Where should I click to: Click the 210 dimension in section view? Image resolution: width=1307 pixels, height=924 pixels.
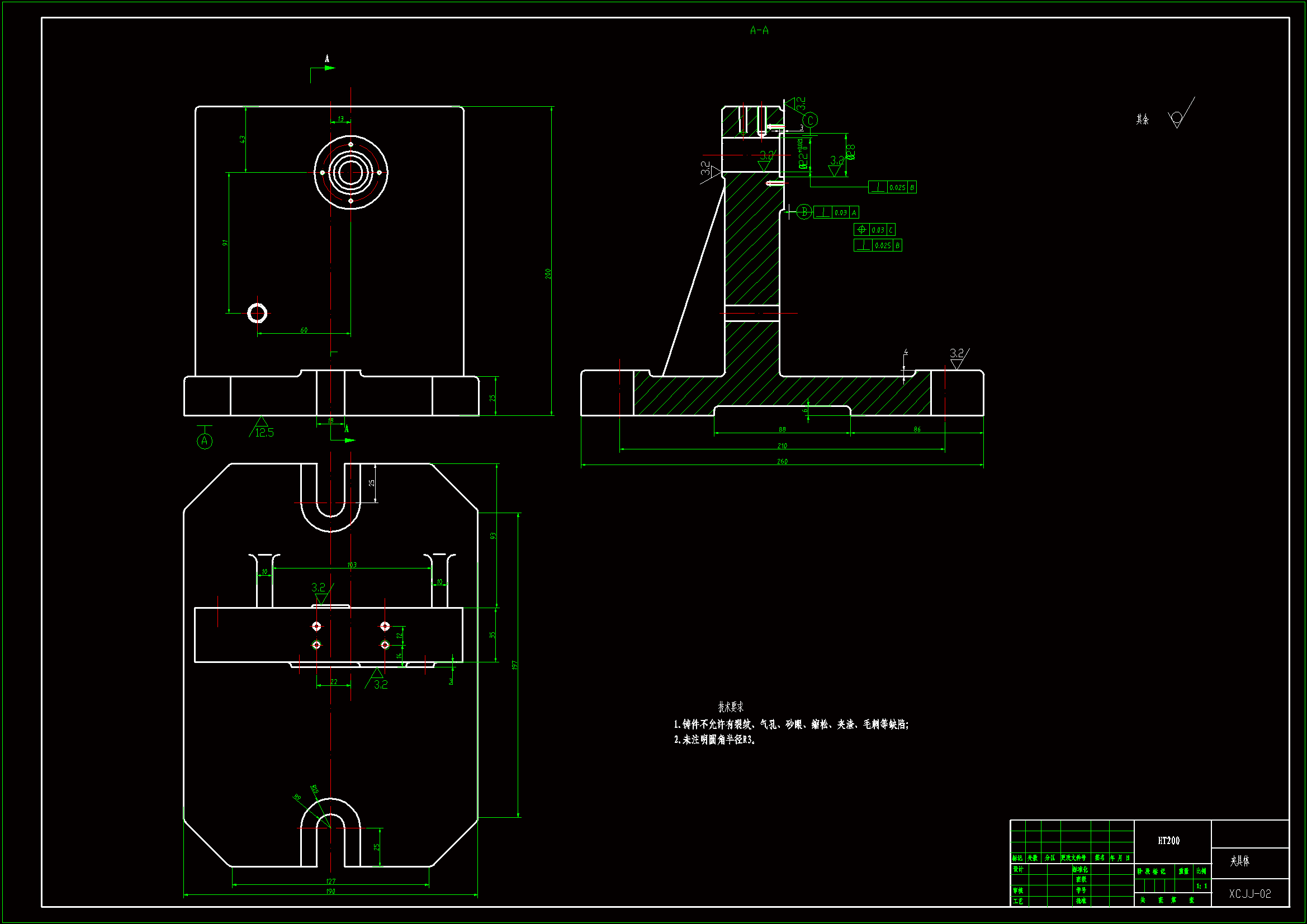[x=782, y=446]
